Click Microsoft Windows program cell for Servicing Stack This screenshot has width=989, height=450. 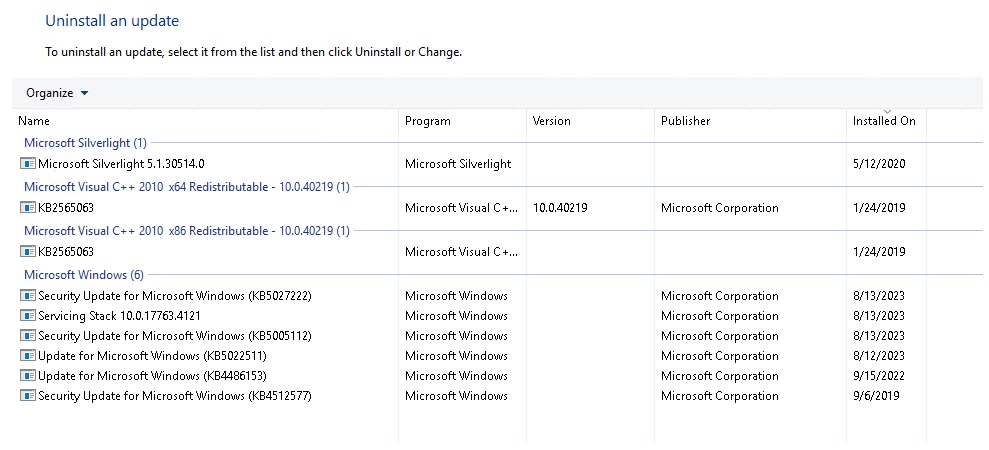456,316
